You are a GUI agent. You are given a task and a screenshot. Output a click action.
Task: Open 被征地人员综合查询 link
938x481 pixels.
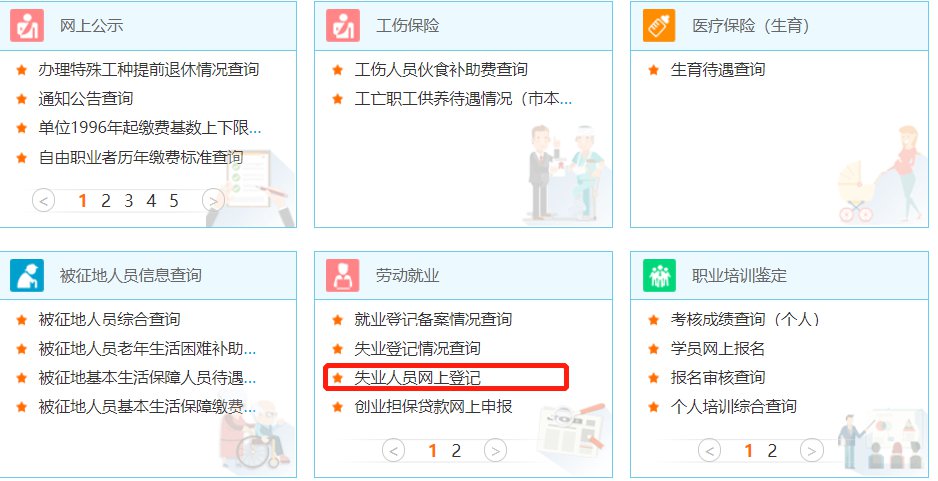pos(109,319)
